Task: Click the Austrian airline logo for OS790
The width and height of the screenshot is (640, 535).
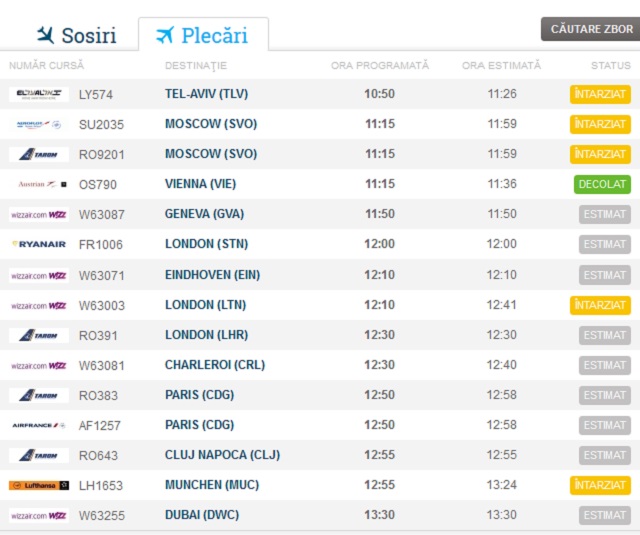Action: pyautogui.click(x=39, y=184)
